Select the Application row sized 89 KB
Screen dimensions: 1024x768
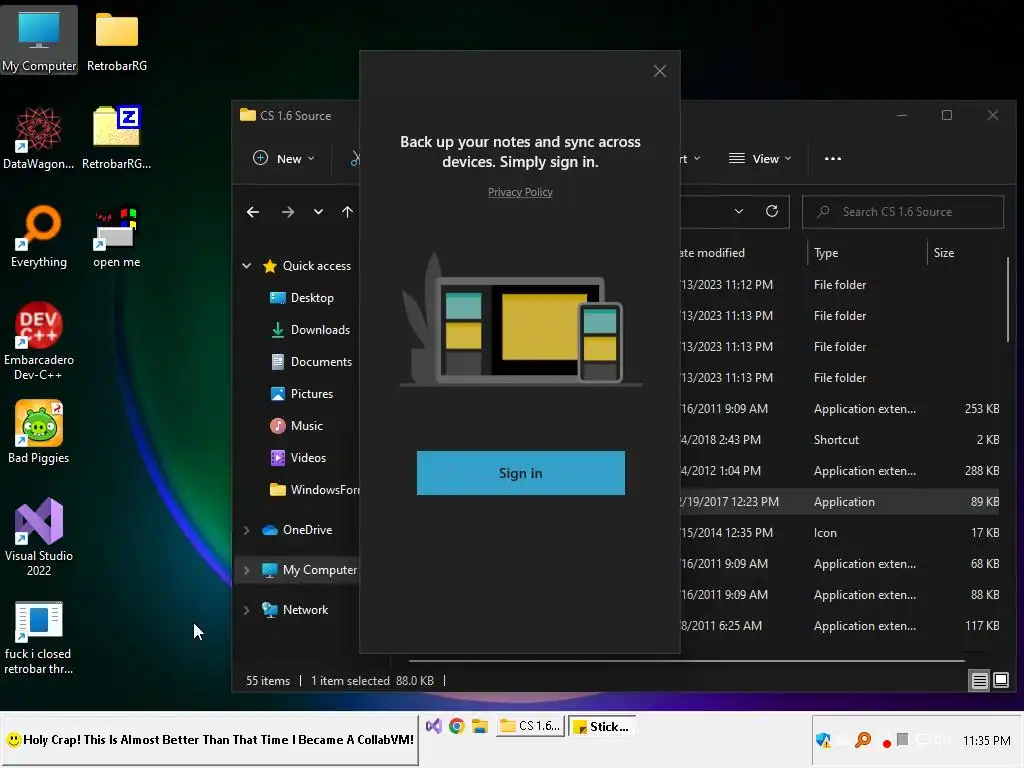(x=840, y=502)
